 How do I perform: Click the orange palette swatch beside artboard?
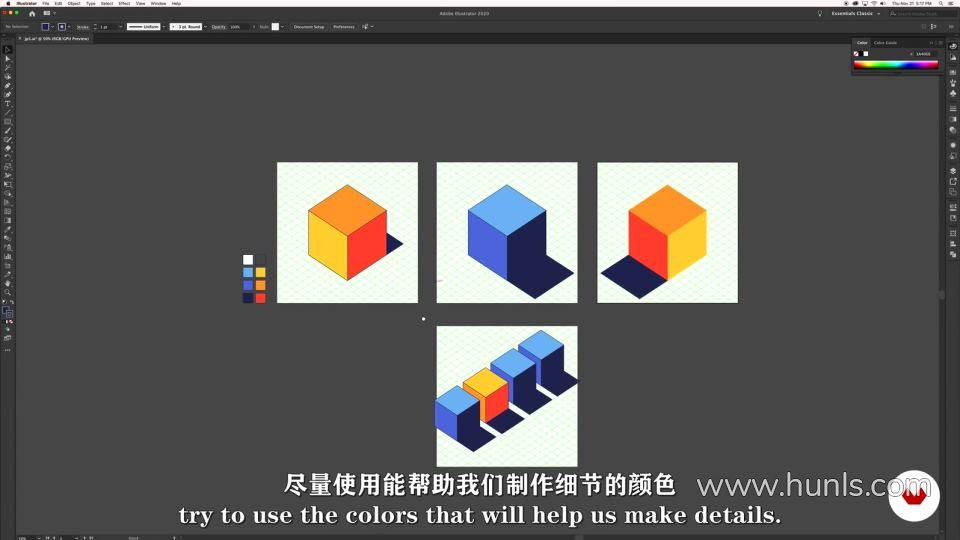click(x=260, y=285)
